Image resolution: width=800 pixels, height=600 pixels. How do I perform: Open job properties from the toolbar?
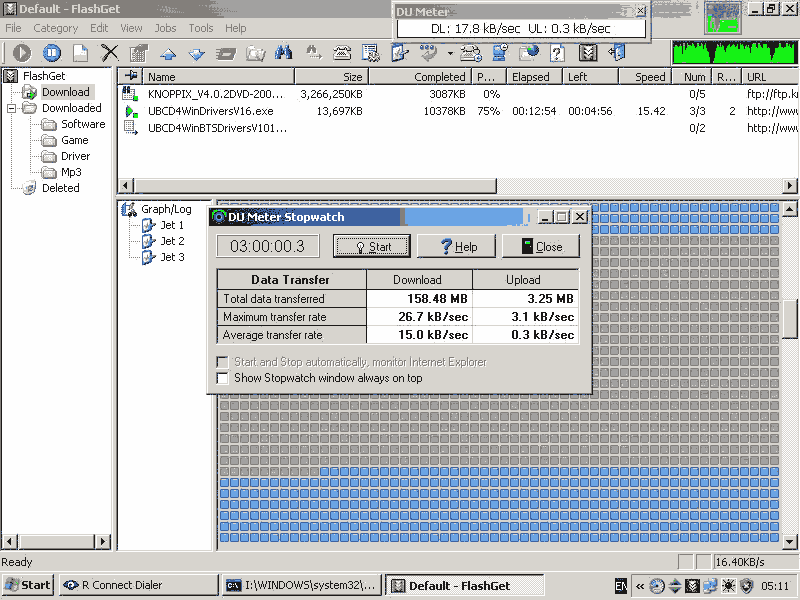(138, 53)
